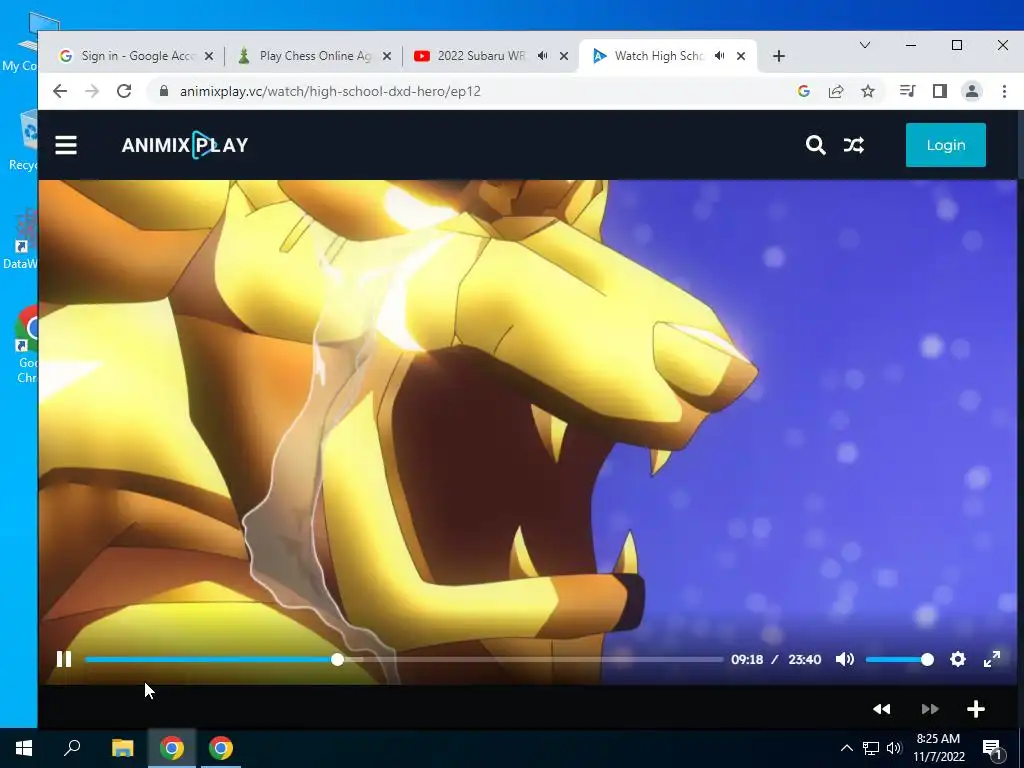This screenshot has width=1024, height=768.
Task: Close the 2022 Subaru YouTube tab
Action: tap(564, 56)
